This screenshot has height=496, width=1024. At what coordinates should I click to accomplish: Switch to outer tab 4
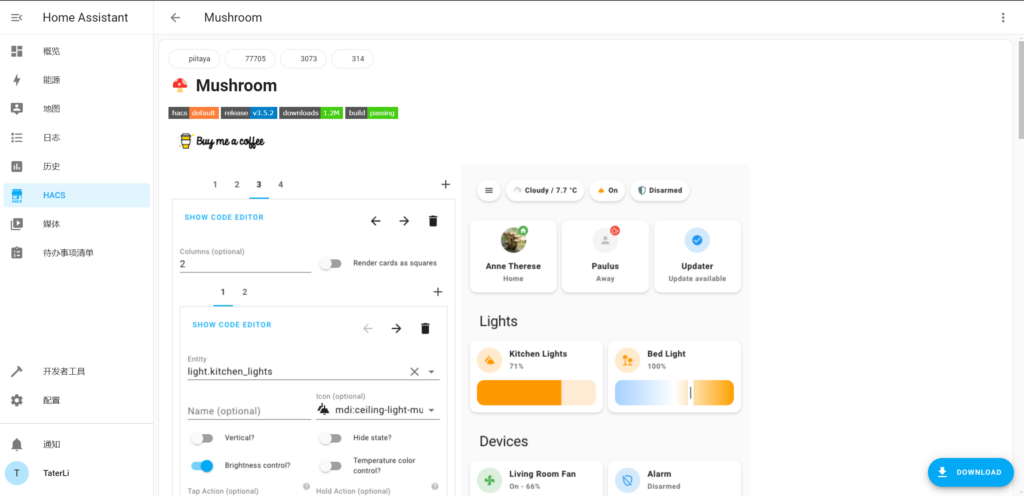coord(281,185)
